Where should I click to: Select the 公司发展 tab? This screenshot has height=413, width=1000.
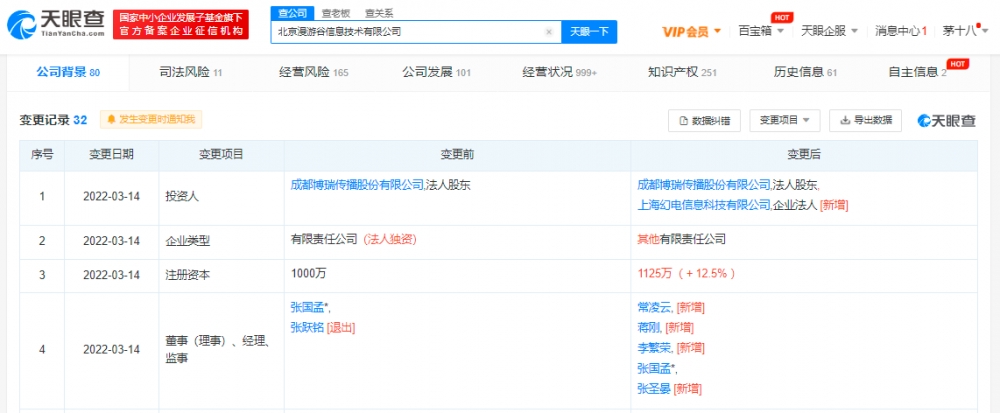[x=436, y=73]
